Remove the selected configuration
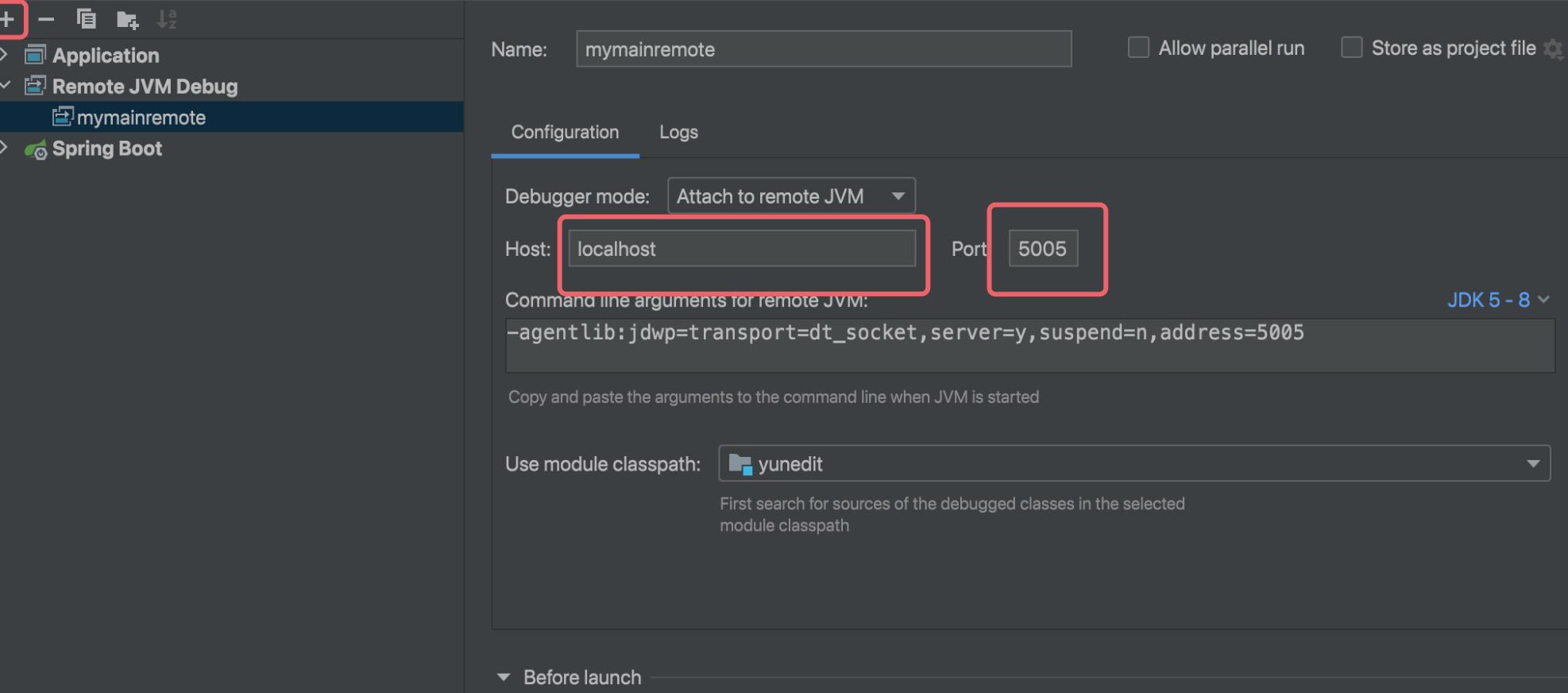This screenshot has width=1568, height=693. [46, 18]
